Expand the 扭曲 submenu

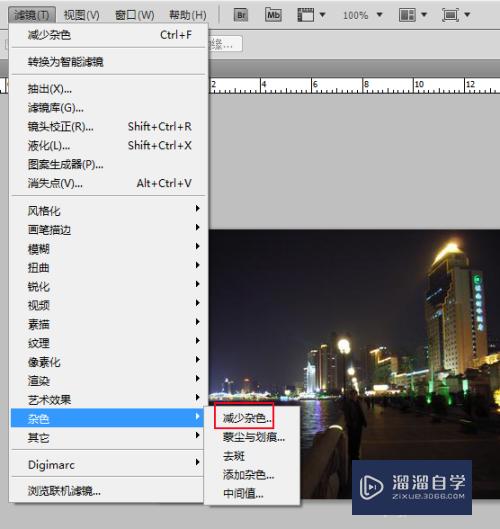108,268
